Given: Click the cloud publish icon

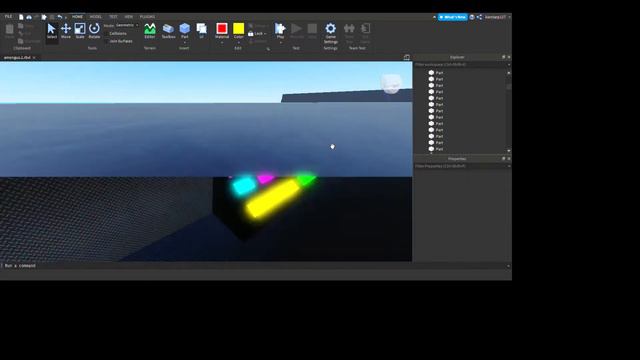Looking at the screenshot, I should pyautogui.click(x=29, y=17).
